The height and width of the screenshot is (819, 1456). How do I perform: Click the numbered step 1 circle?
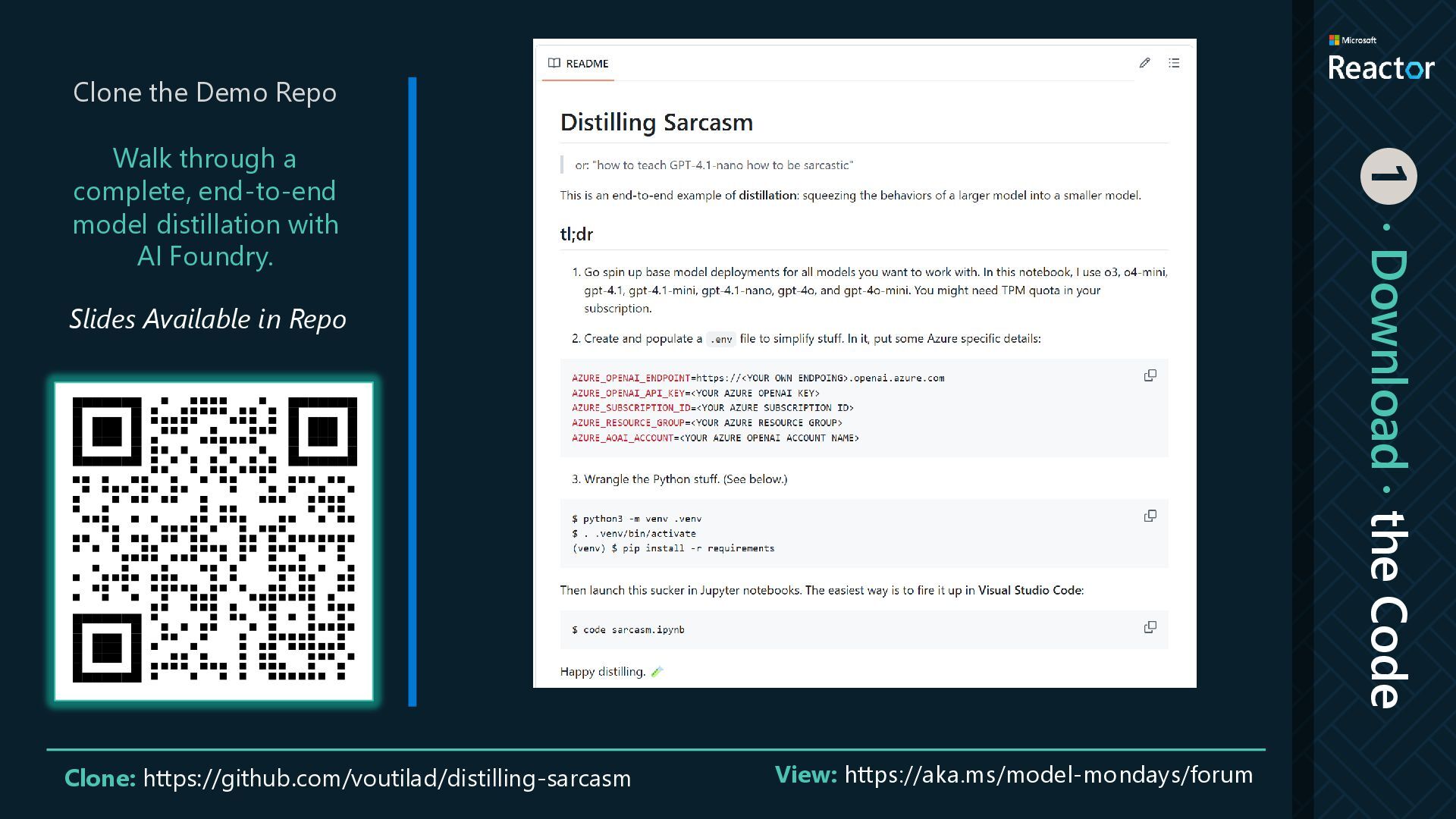(x=1389, y=176)
